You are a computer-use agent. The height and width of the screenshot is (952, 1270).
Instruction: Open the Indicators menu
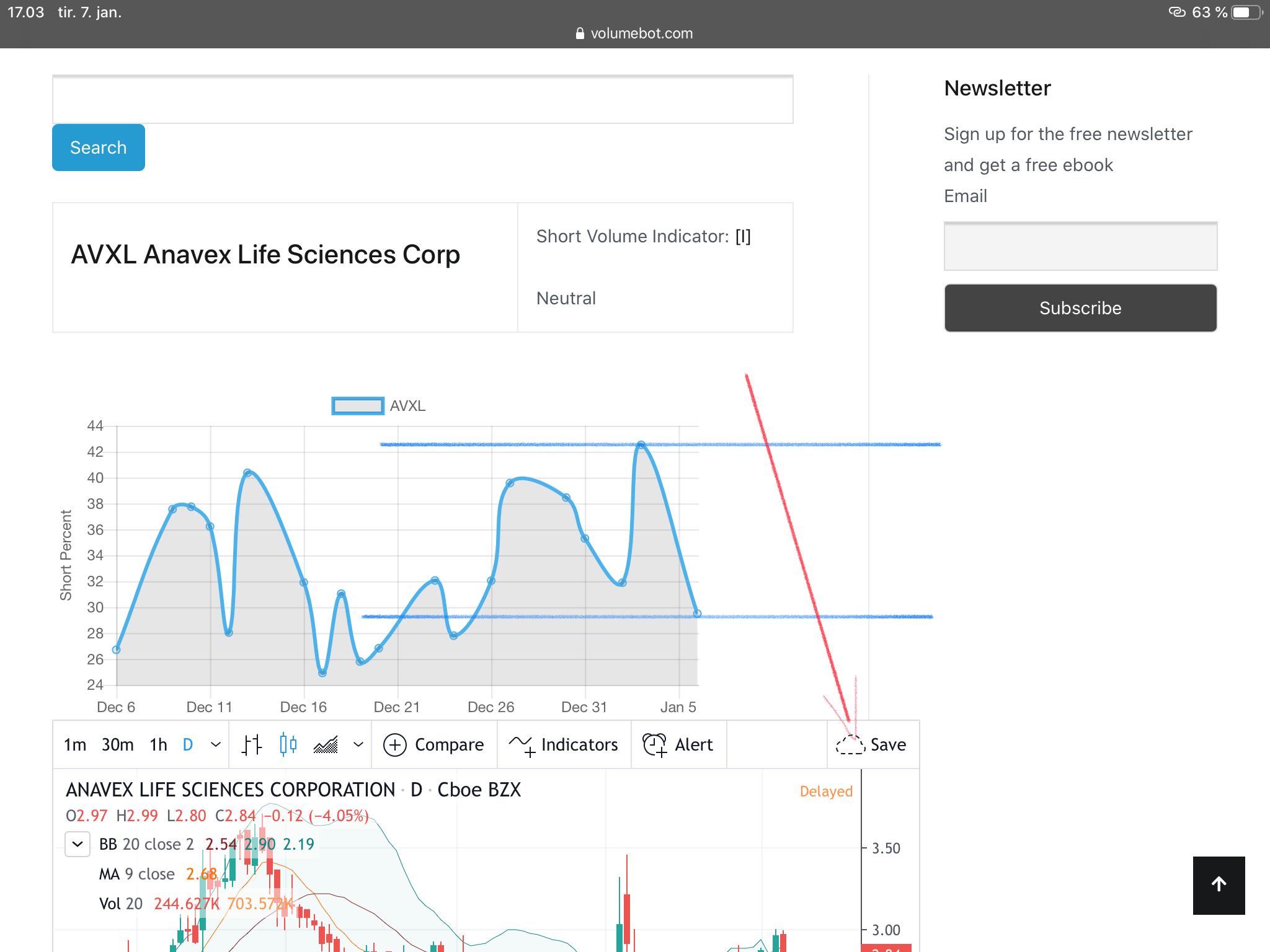[563, 744]
